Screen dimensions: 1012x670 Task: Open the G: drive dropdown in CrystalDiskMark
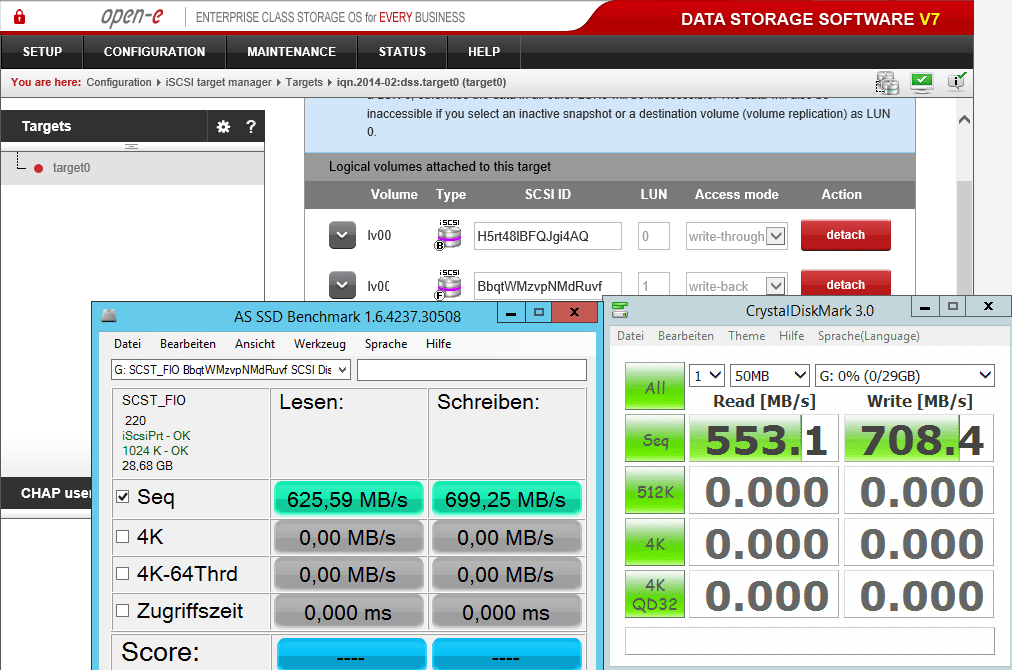pyautogui.click(x=905, y=376)
